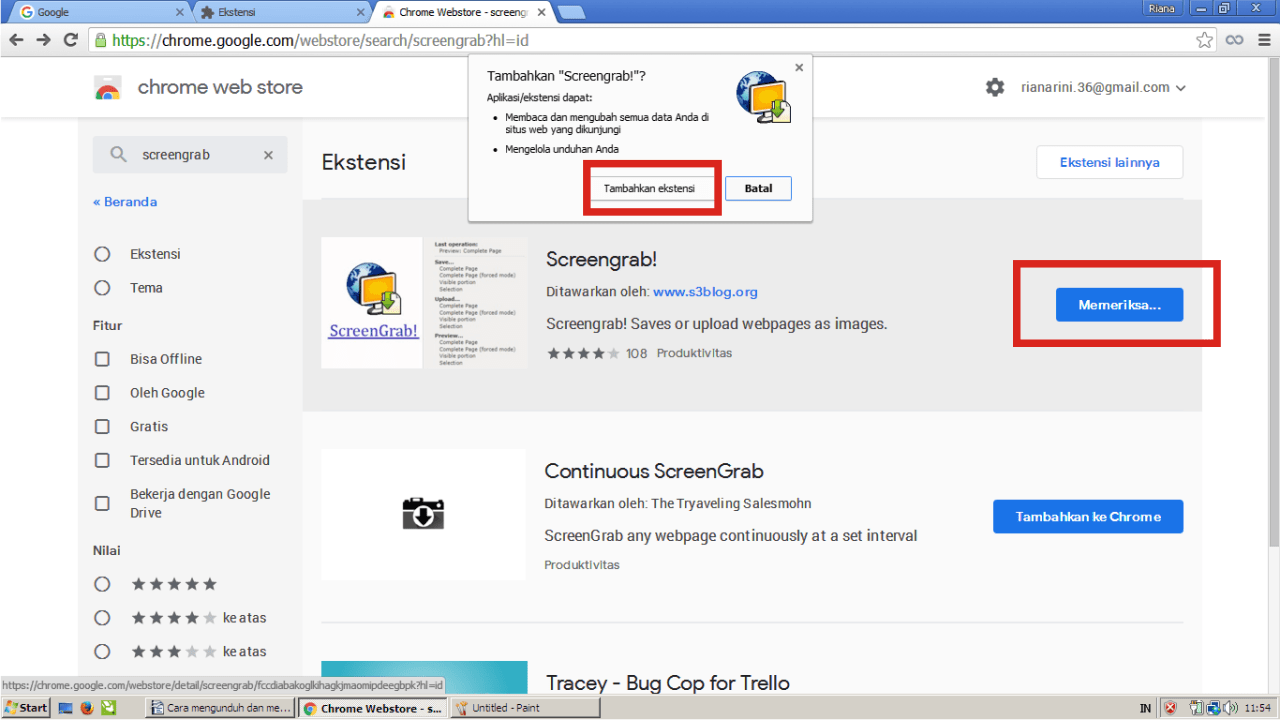
Task: Click the 11:54 system clock
Action: point(1258,708)
